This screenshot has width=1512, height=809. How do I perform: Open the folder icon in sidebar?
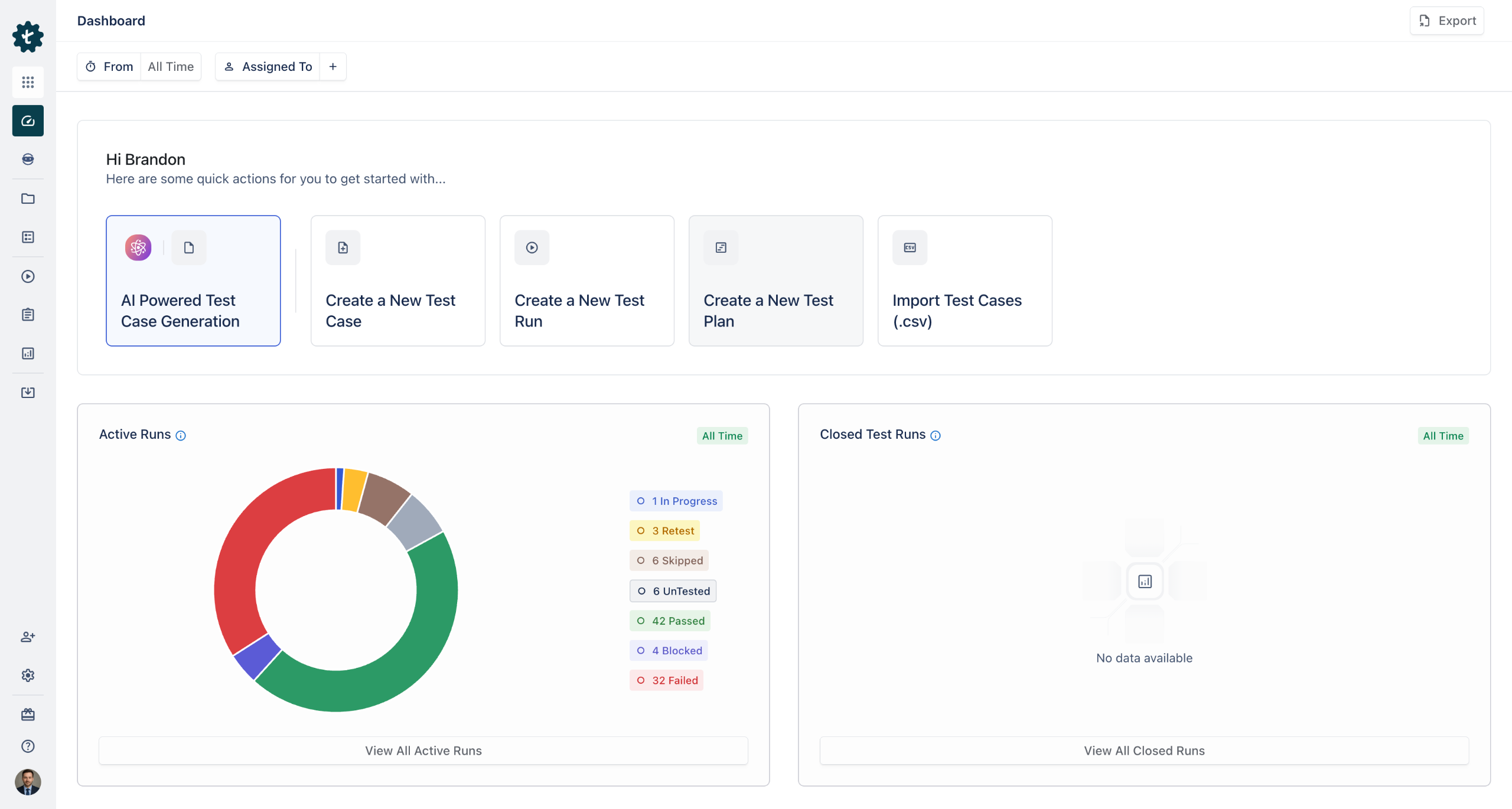pyautogui.click(x=28, y=198)
